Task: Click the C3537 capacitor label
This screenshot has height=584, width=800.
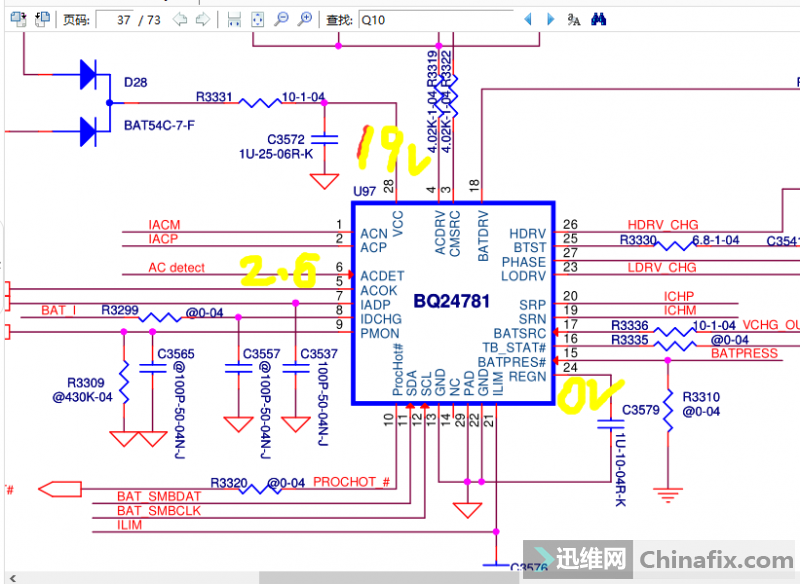Action: (319, 354)
